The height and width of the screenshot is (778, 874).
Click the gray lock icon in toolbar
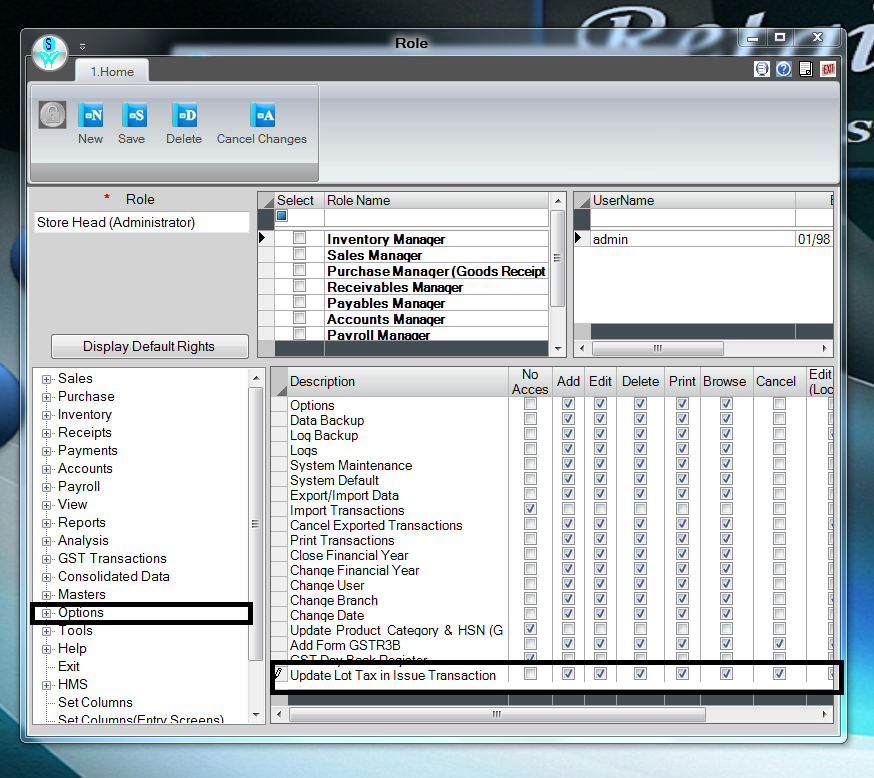[52, 115]
